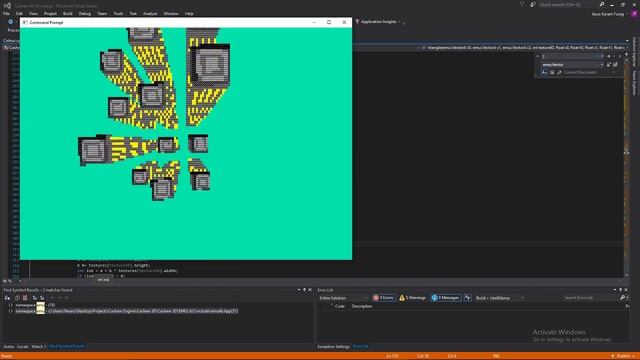640x360 pixels.
Task: Click Replace all icon in find box
Action: click(616, 64)
